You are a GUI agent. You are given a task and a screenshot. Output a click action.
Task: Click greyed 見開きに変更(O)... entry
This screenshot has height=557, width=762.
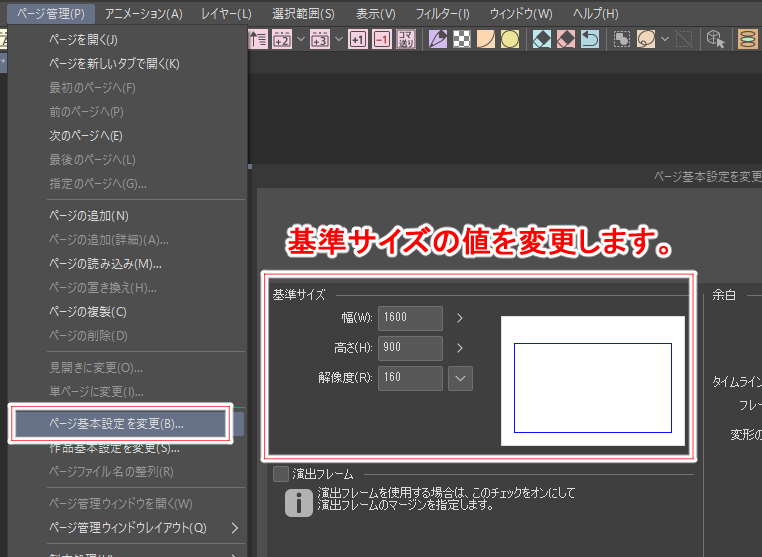(129, 368)
